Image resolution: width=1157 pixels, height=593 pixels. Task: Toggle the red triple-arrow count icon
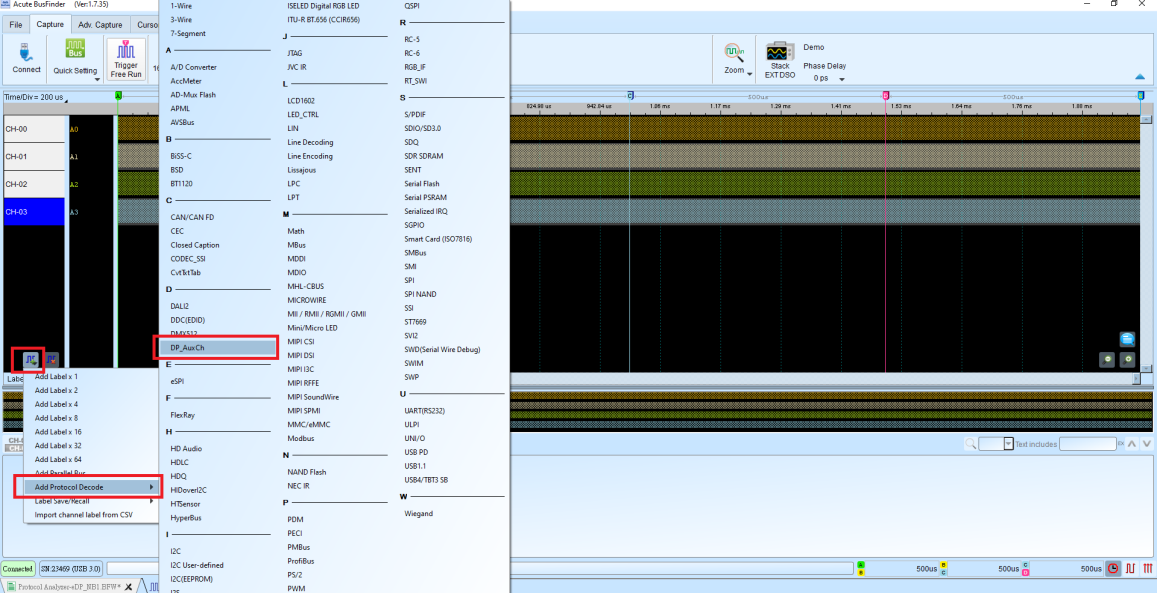1147,569
